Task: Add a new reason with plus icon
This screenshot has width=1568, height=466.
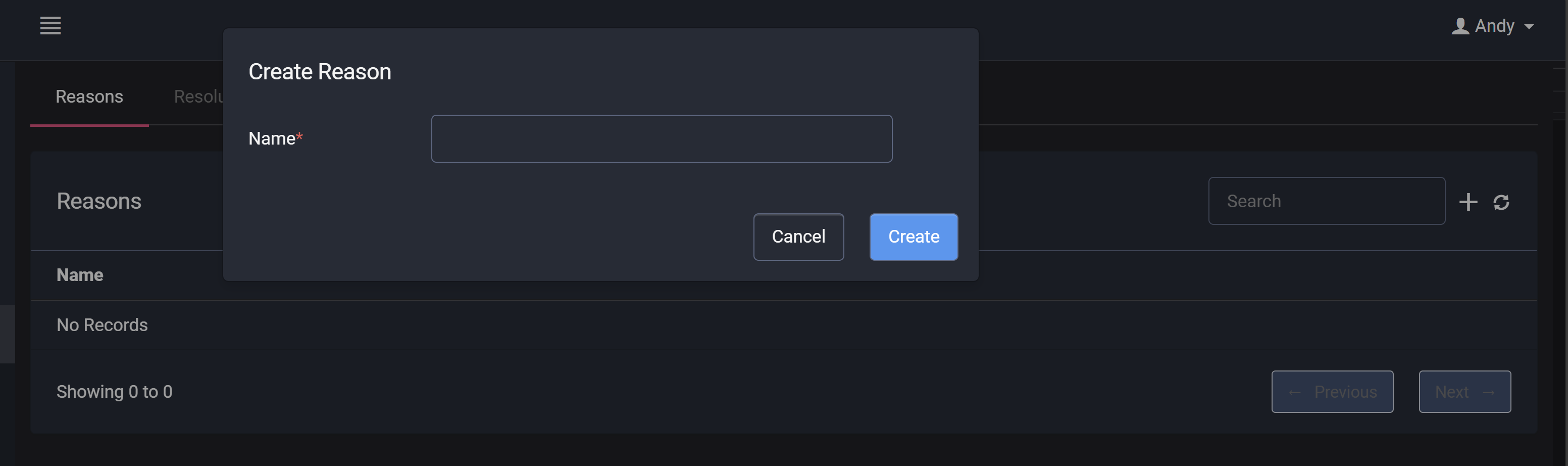Action: click(x=1468, y=202)
